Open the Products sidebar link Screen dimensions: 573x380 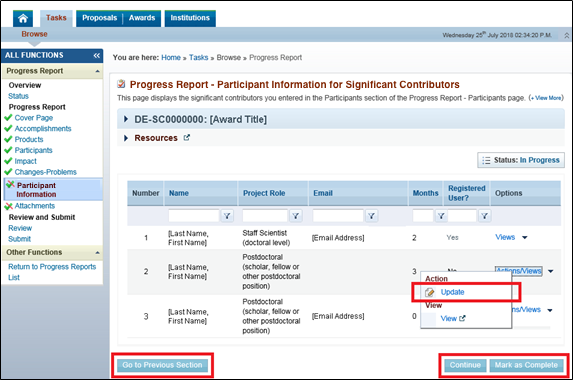pos(29,140)
